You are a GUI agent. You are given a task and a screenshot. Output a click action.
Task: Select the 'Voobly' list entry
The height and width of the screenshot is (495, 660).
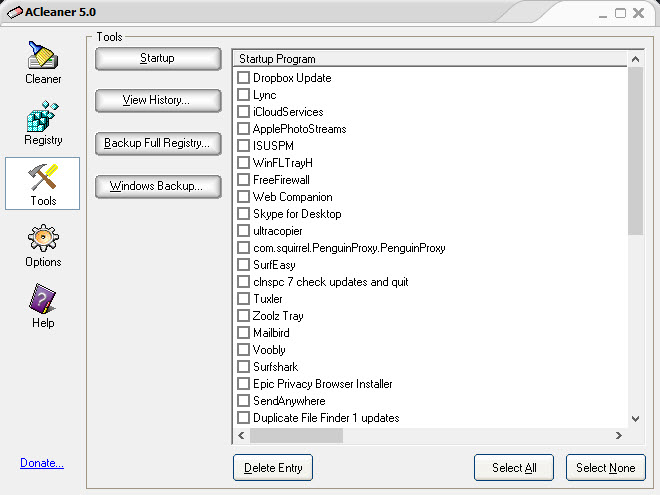269,350
